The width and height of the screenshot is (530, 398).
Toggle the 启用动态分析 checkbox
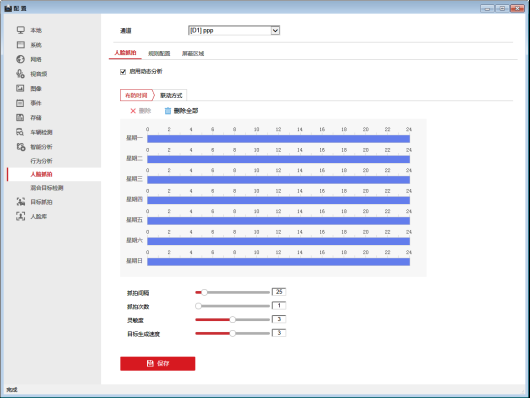click(123, 72)
